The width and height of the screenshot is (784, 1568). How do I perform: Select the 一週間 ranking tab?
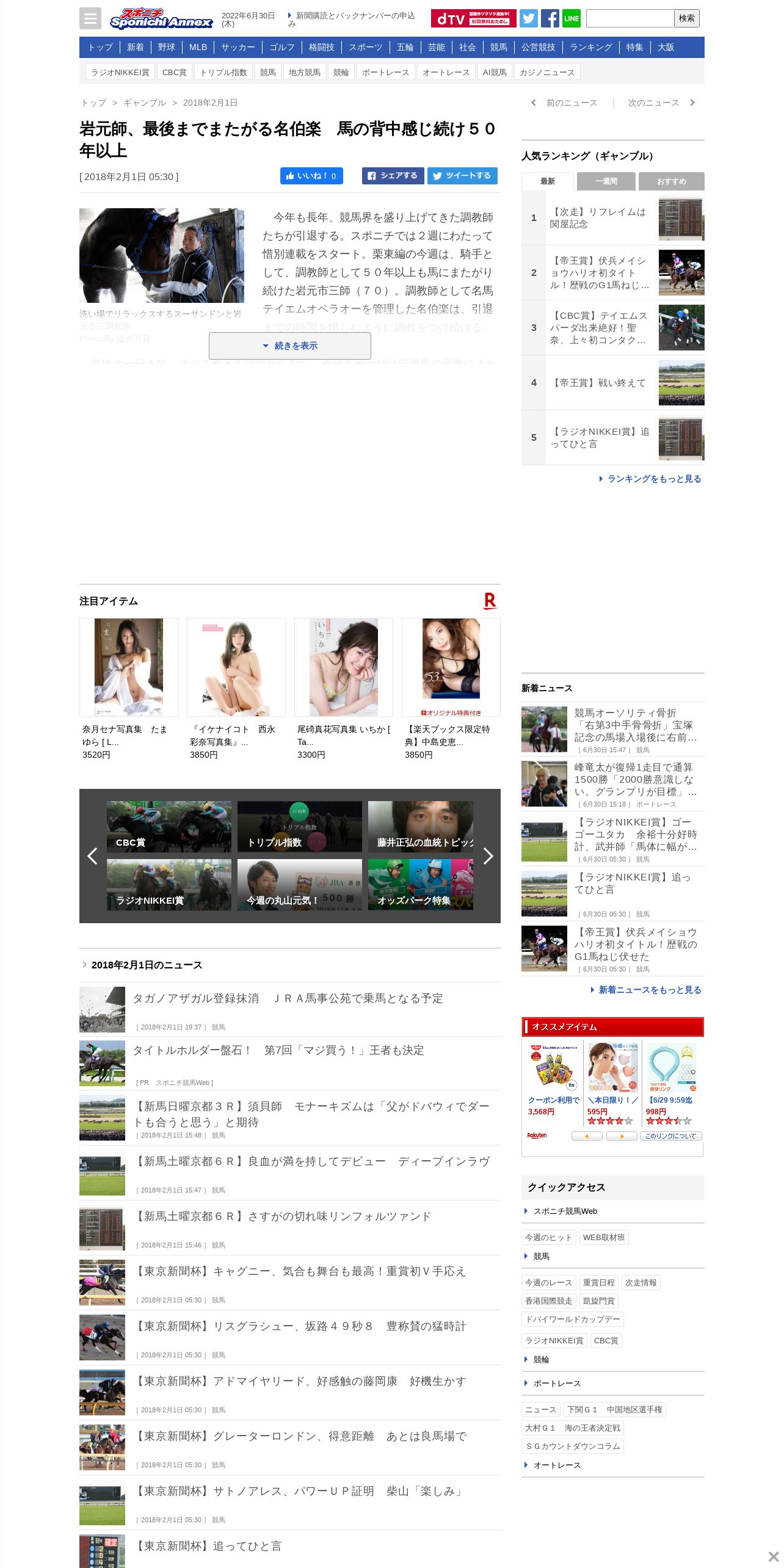tap(606, 181)
